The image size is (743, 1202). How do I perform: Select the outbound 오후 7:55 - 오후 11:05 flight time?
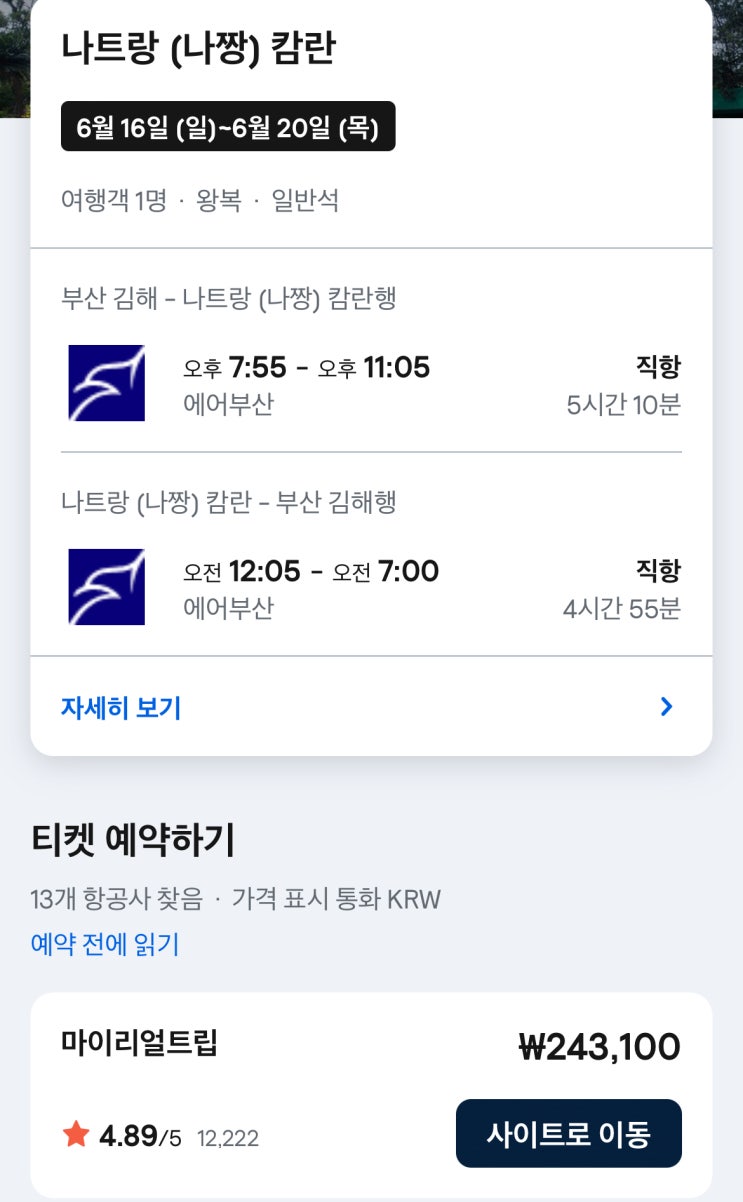pos(306,368)
